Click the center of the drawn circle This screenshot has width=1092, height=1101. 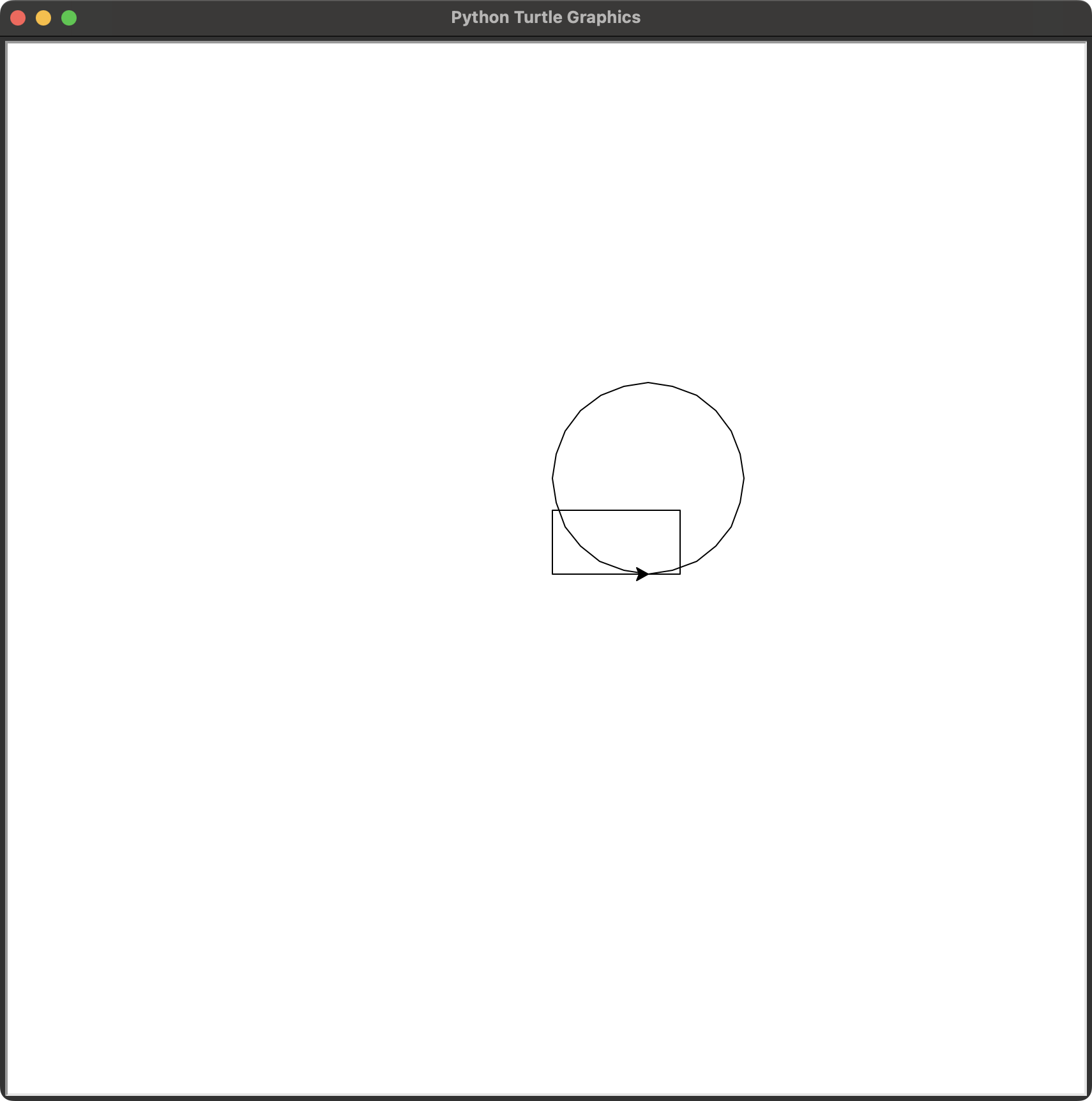[648, 478]
